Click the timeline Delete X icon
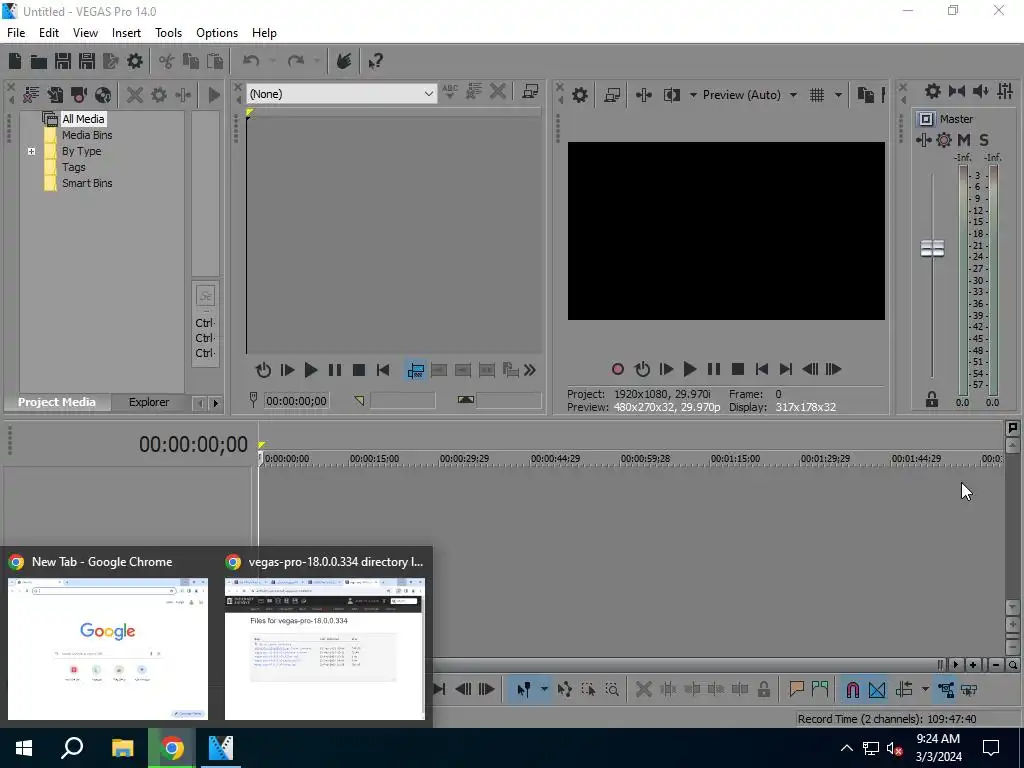 pyautogui.click(x=644, y=690)
